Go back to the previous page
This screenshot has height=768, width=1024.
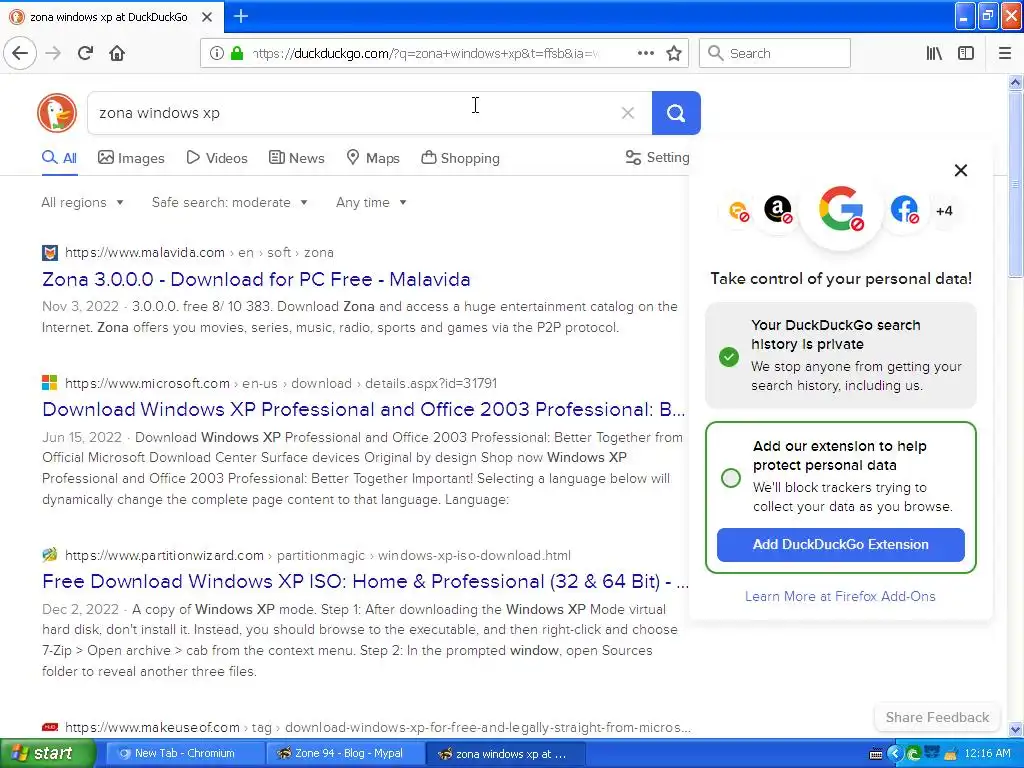(20, 53)
